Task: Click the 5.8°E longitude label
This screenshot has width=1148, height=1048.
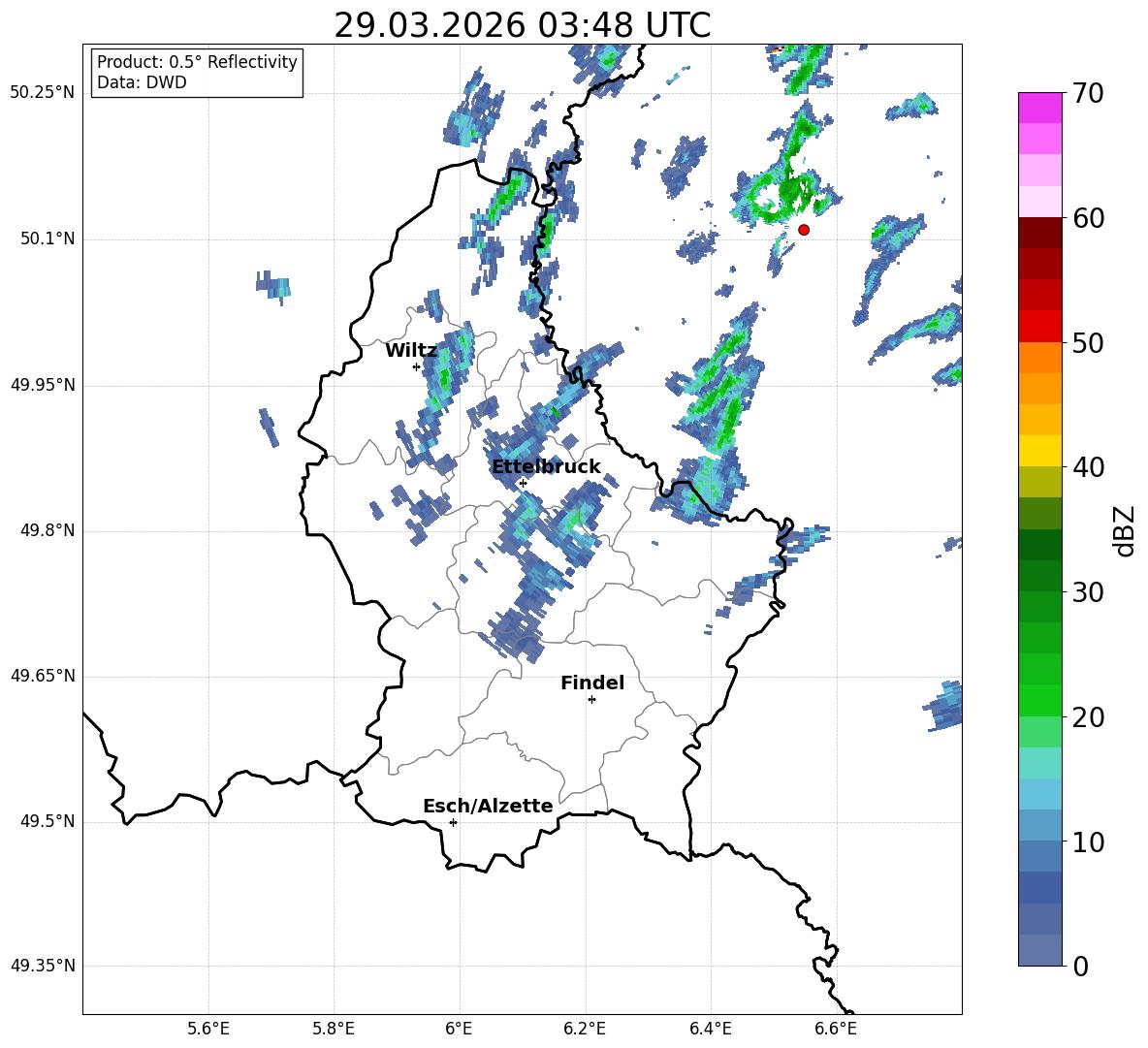Action: coord(334,1029)
